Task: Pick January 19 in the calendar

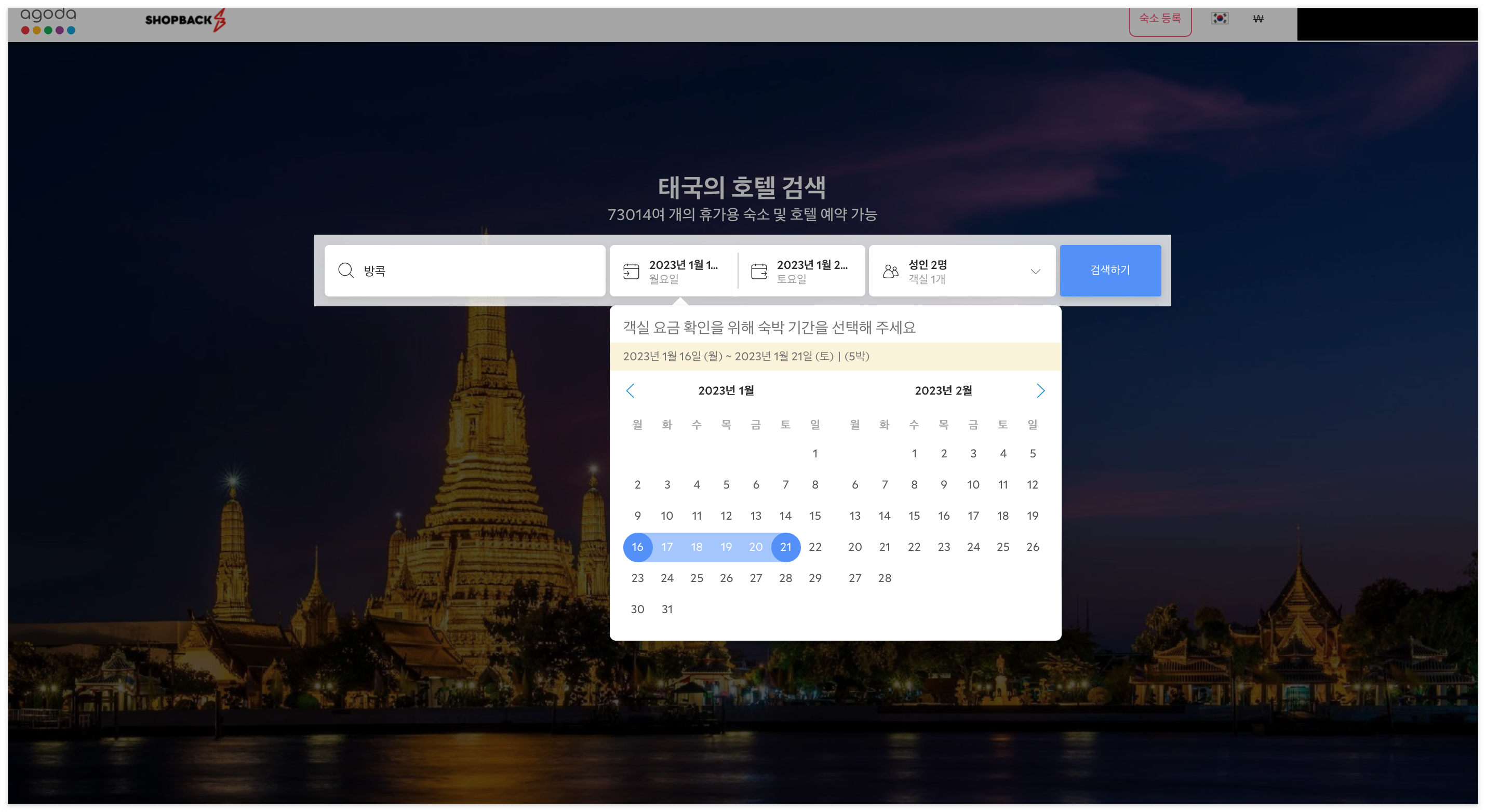Action: [726, 547]
